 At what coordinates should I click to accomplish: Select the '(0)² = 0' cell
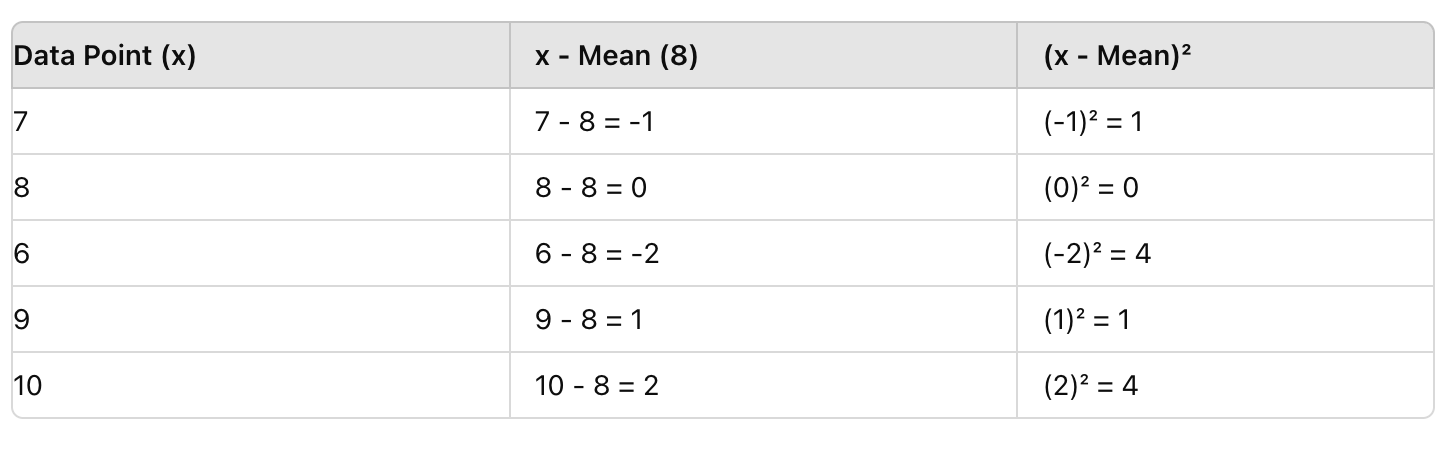(1091, 188)
